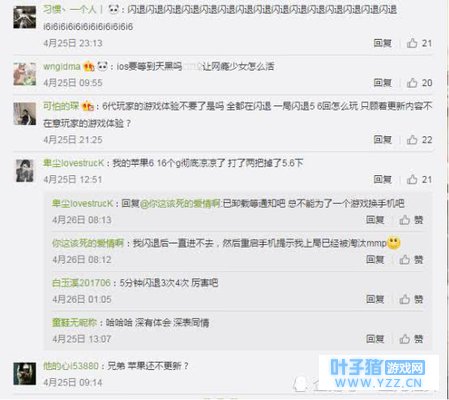Open wngidma's user profile name
Screen dimensions: 449x400
pyautogui.click(x=62, y=67)
